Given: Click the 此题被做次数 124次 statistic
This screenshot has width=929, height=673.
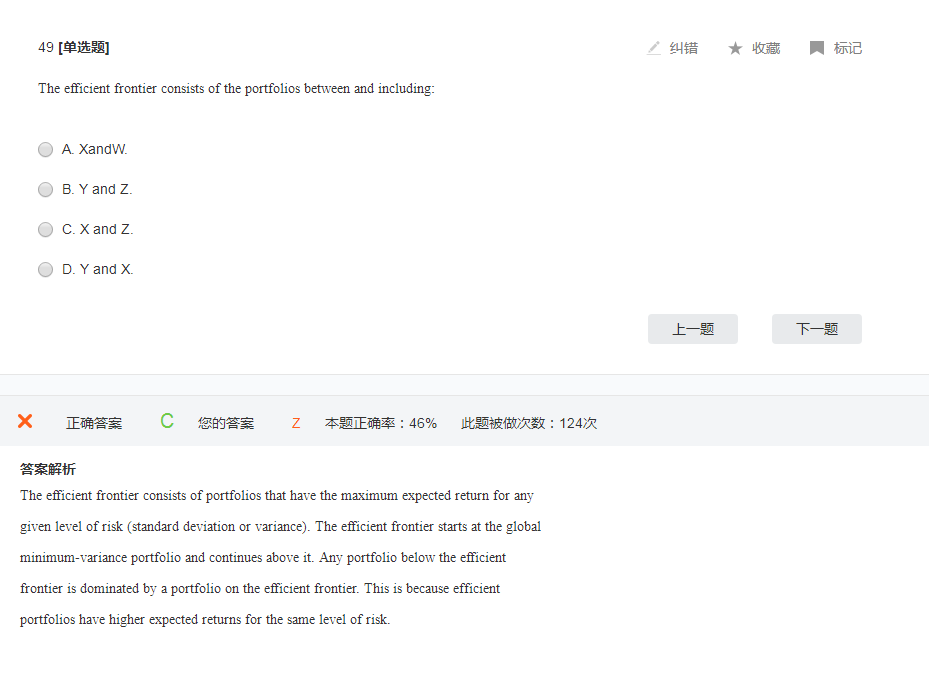Looking at the screenshot, I should pyautogui.click(x=529, y=423).
